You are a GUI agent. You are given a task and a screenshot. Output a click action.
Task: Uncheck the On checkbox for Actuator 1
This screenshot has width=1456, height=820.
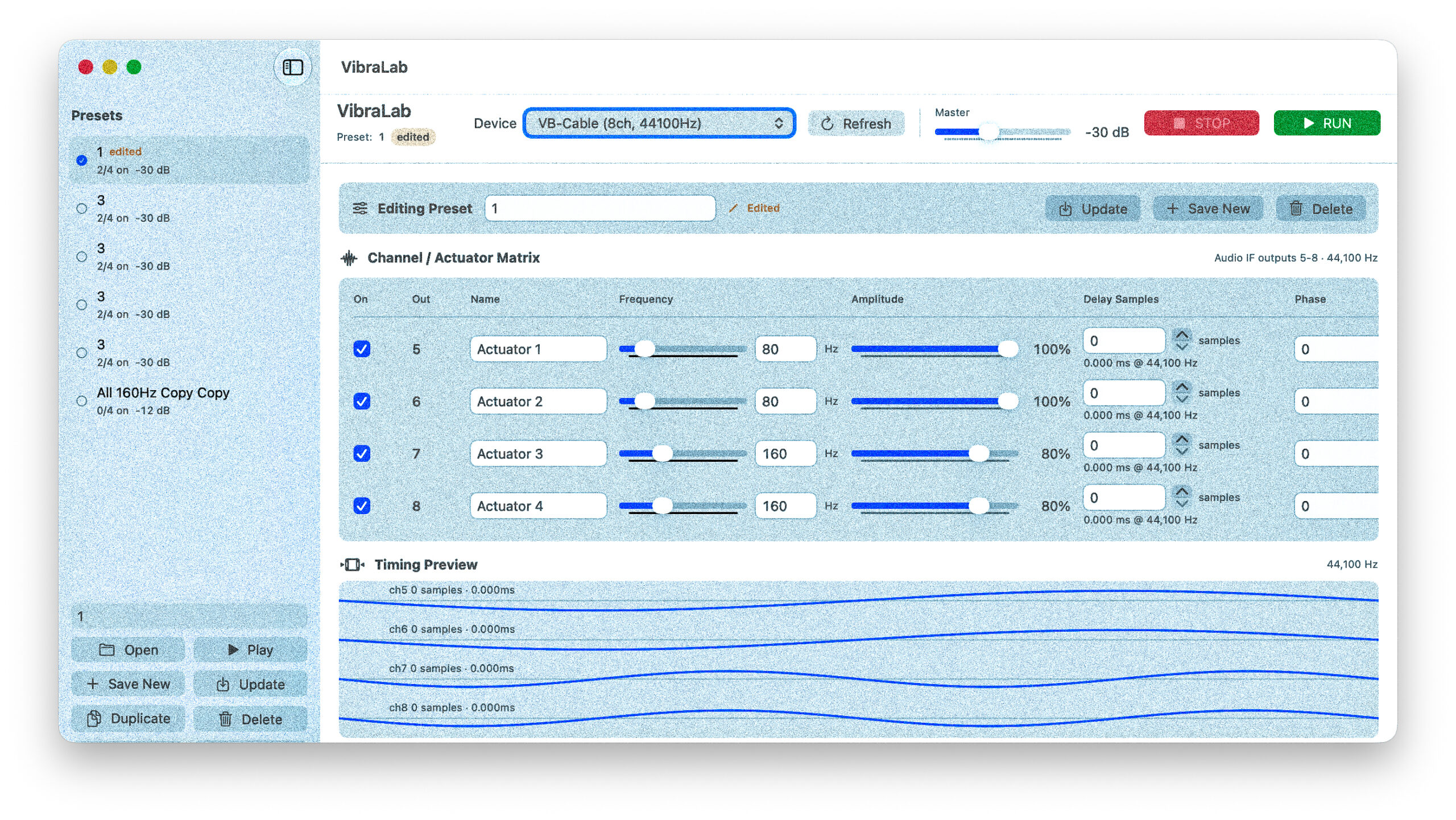coord(362,349)
